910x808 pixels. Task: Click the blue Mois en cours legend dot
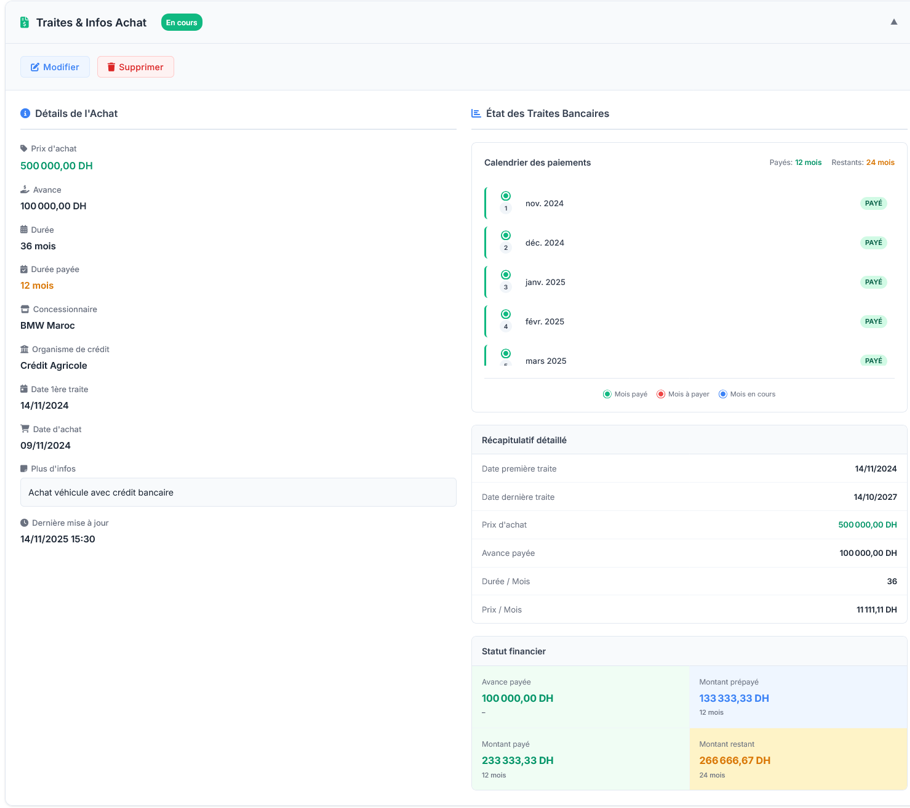723,394
